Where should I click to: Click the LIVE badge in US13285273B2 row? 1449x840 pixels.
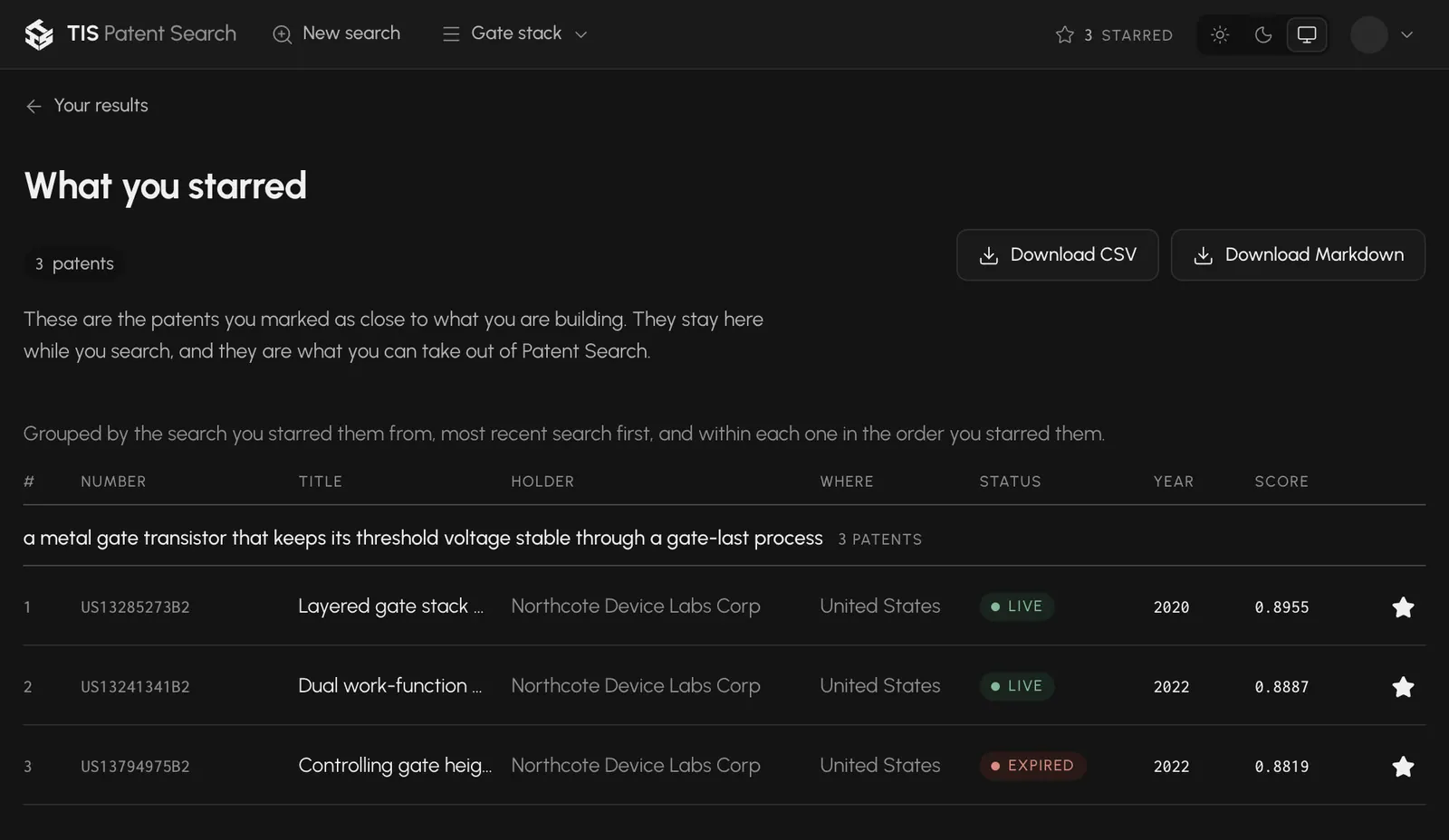(1016, 606)
